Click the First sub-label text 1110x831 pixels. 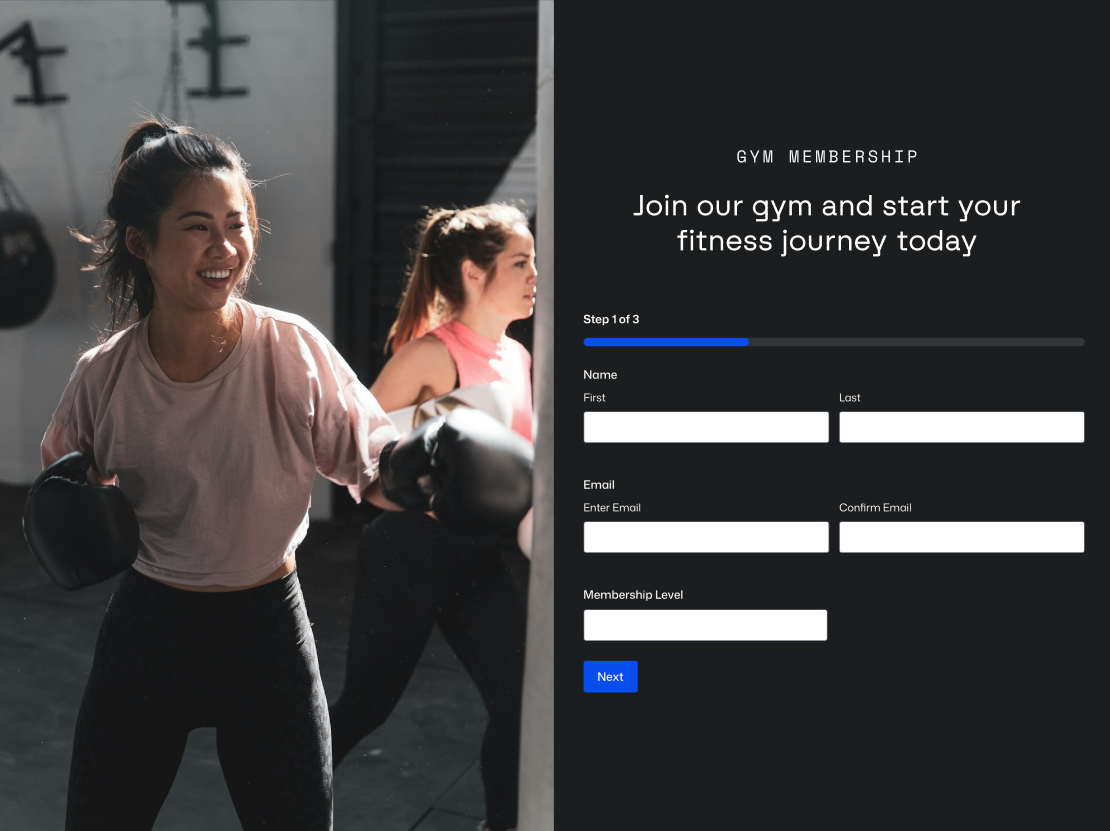(x=594, y=398)
